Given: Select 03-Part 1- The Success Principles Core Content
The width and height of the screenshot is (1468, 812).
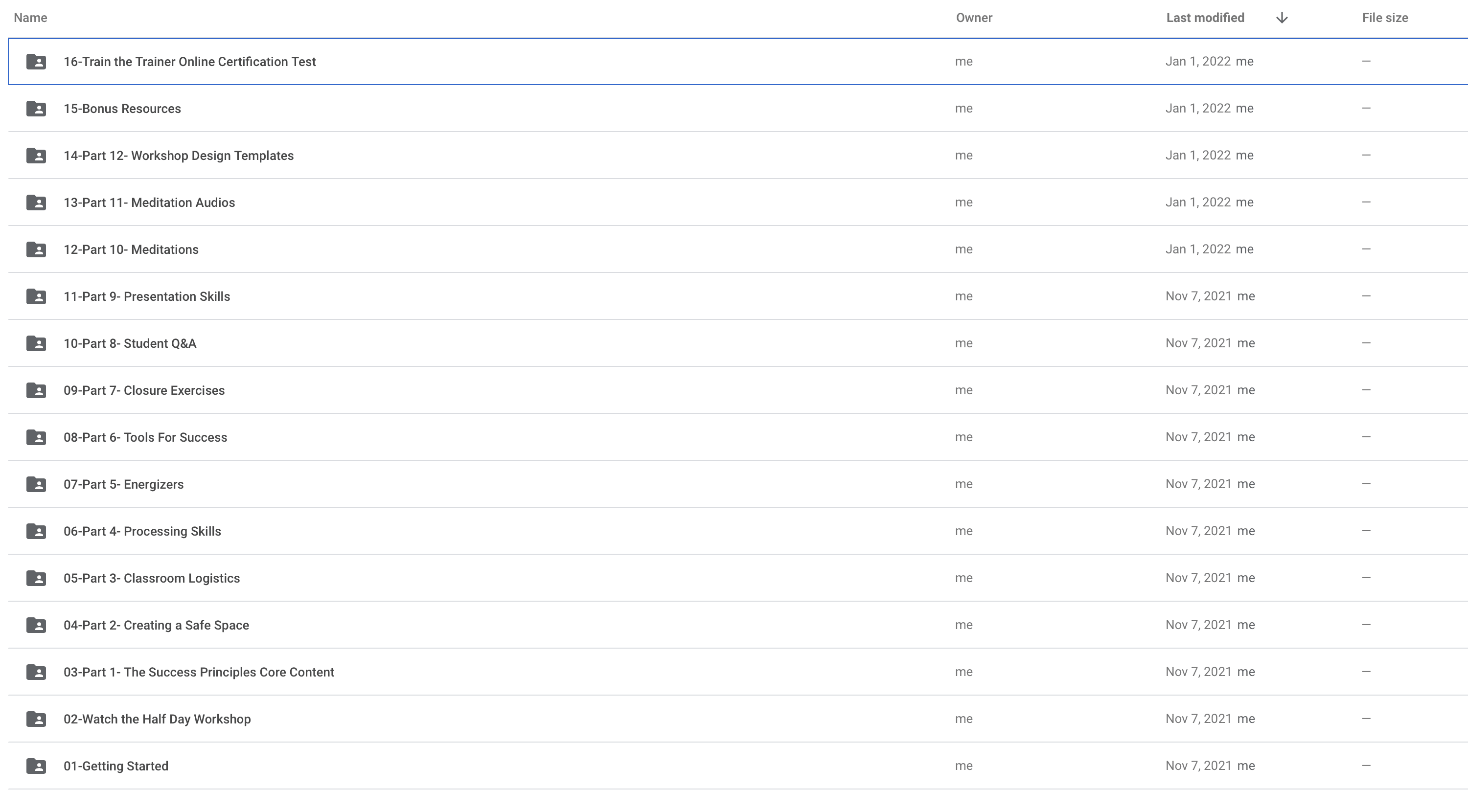Looking at the screenshot, I should (x=738, y=672).
